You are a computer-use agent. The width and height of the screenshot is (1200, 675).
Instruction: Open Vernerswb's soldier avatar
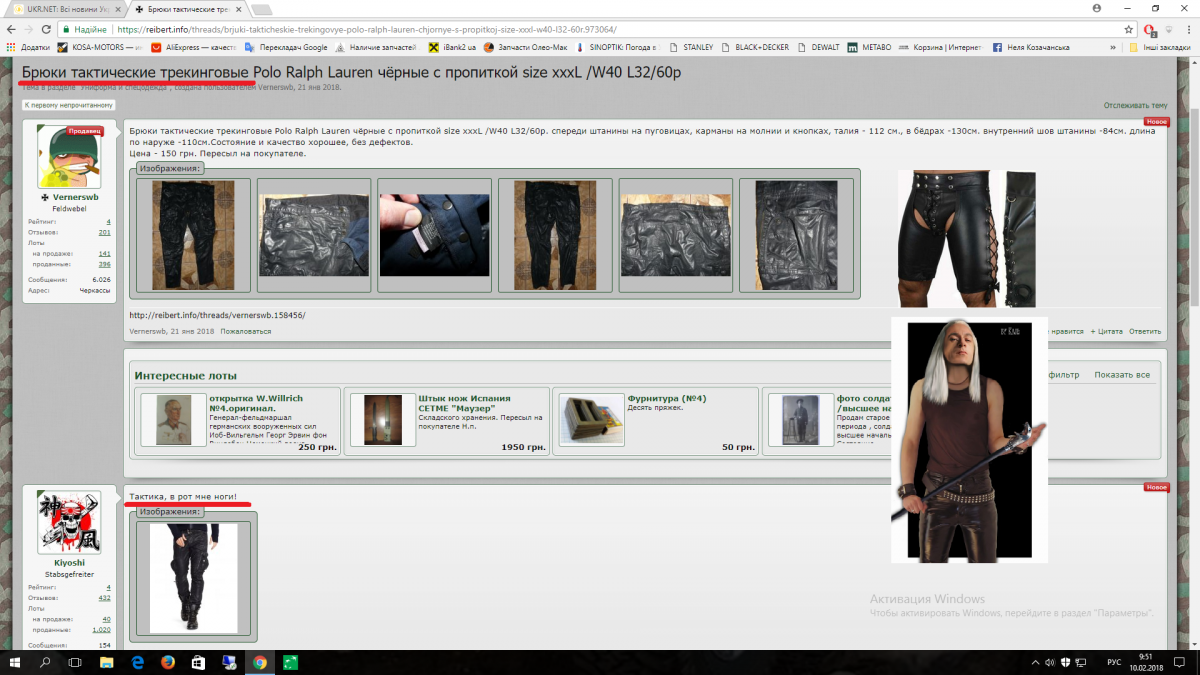click(69, 156)
